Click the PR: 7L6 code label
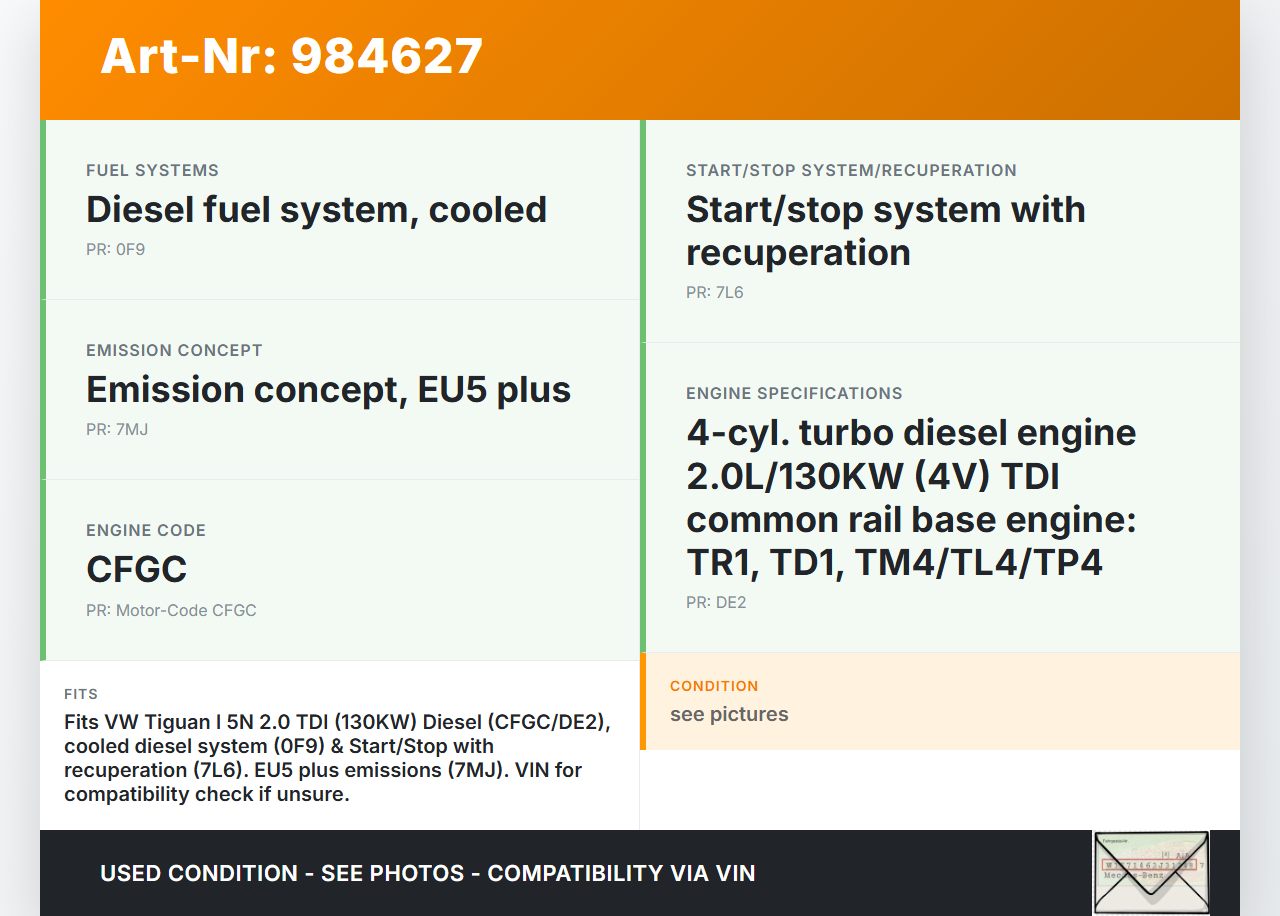Screen dimensions: 1280x916 coord(714,293)
